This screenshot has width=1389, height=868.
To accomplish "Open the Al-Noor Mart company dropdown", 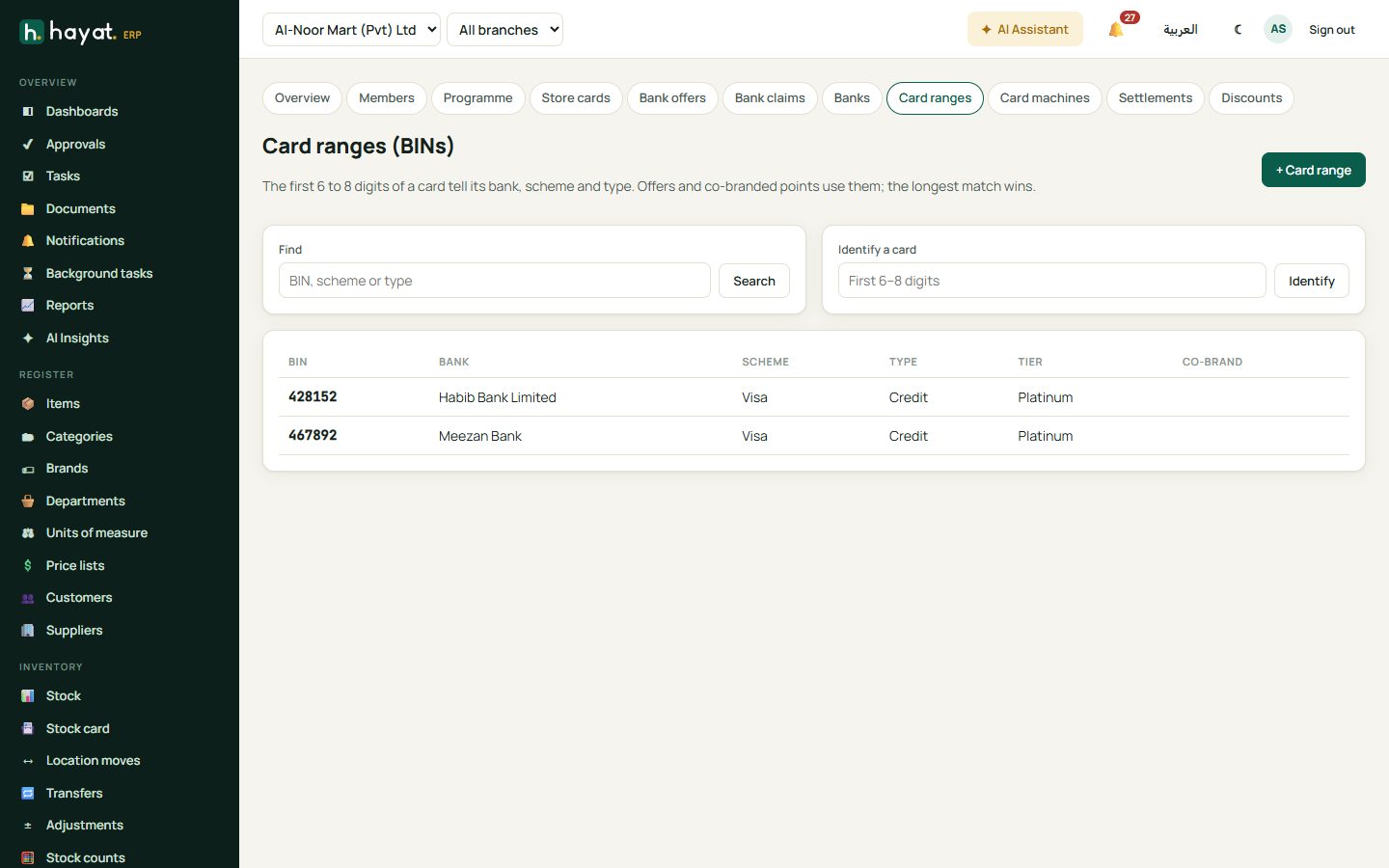I will tap(351, 30).
